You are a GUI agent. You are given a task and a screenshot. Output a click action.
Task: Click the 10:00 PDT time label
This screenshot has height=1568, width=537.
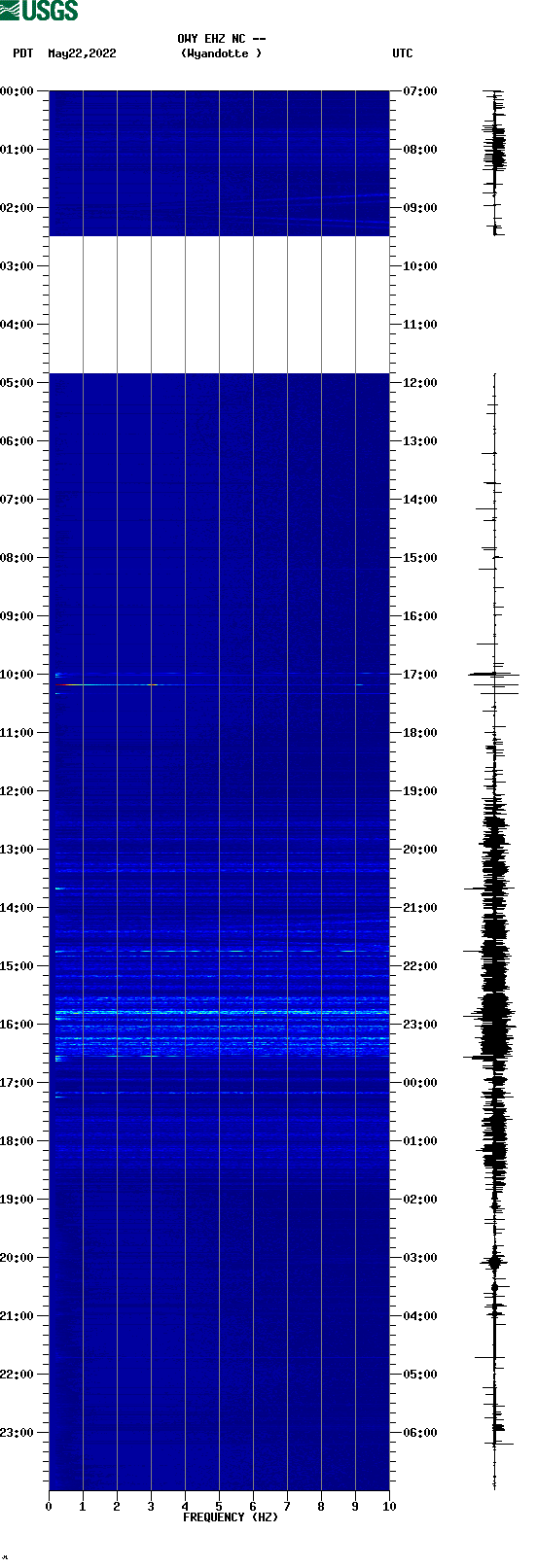click(18, 675)
